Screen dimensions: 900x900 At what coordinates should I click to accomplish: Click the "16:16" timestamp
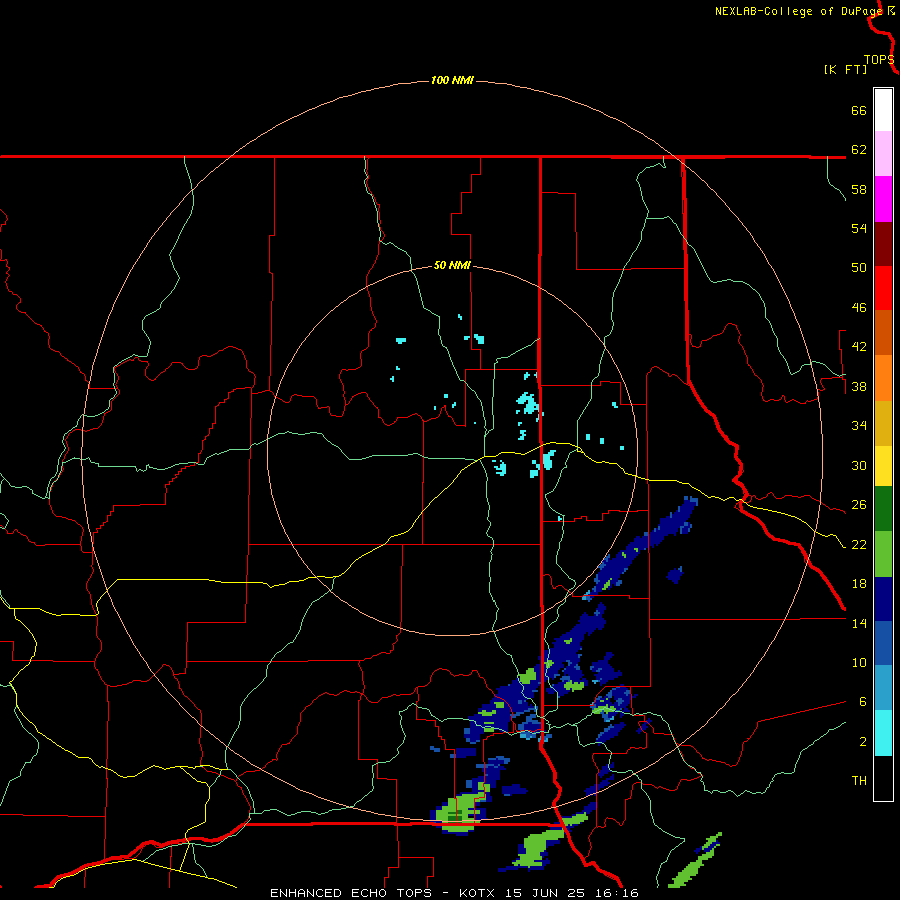click(x=617, y=893)
